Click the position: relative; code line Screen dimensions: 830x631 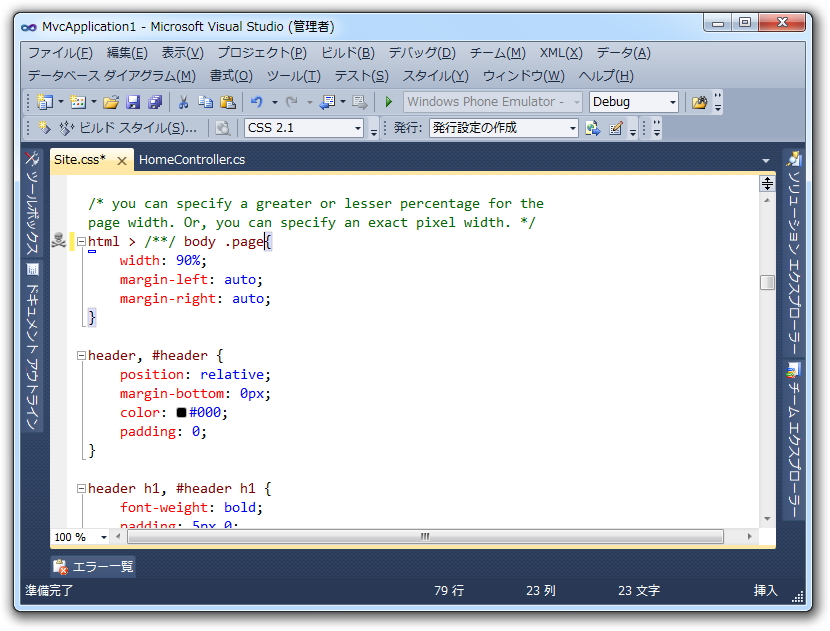pos(195,374)
